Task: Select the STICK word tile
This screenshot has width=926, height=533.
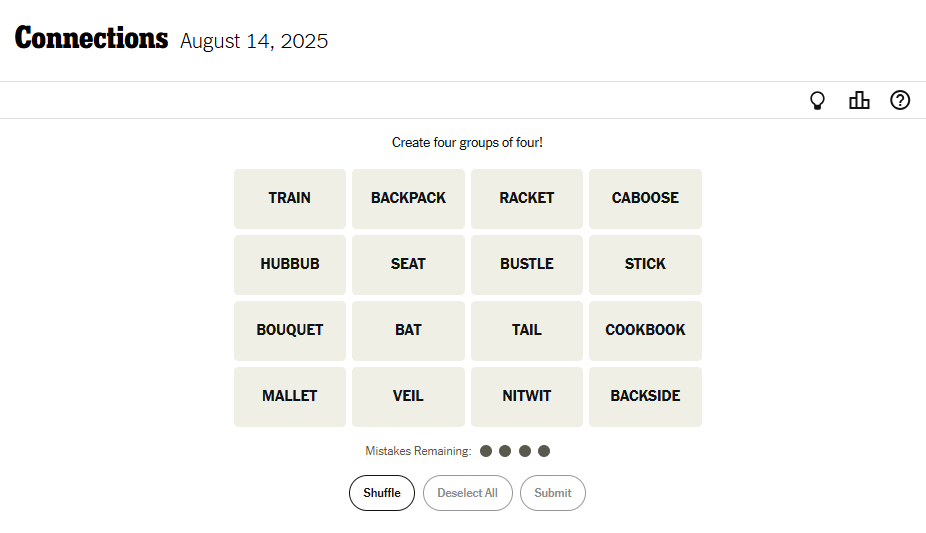Action: [645, 264]
